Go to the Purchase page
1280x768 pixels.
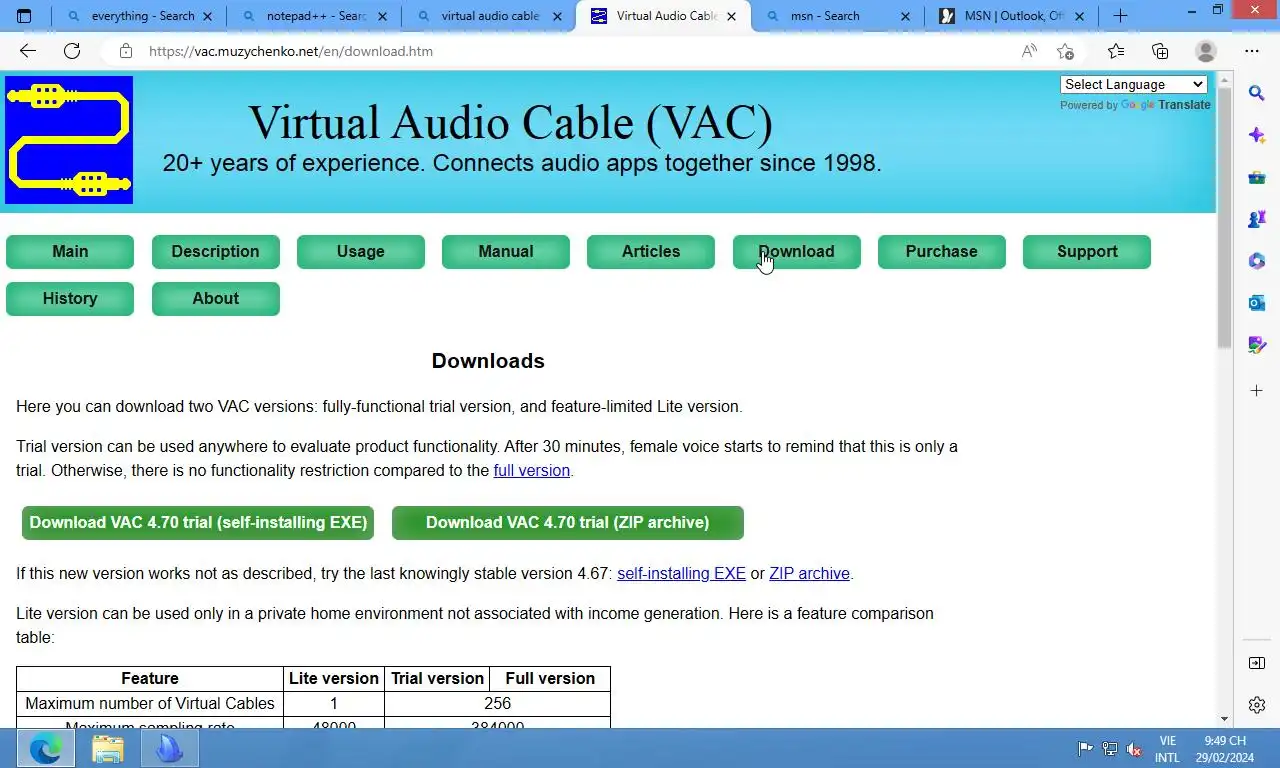tap(942, 252)
